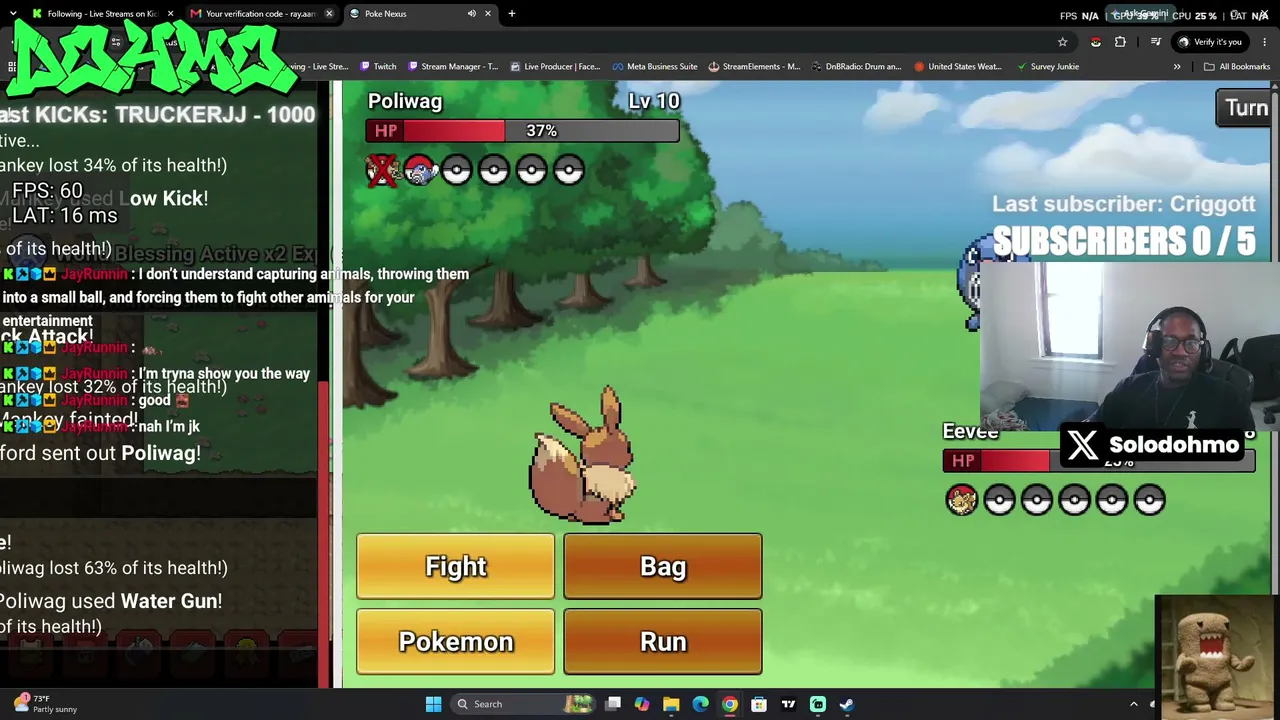Click the battle log line Poliwag used Water Gun!
The image size is (1280, 720).
pyautogui.click(x=111, y=601)
